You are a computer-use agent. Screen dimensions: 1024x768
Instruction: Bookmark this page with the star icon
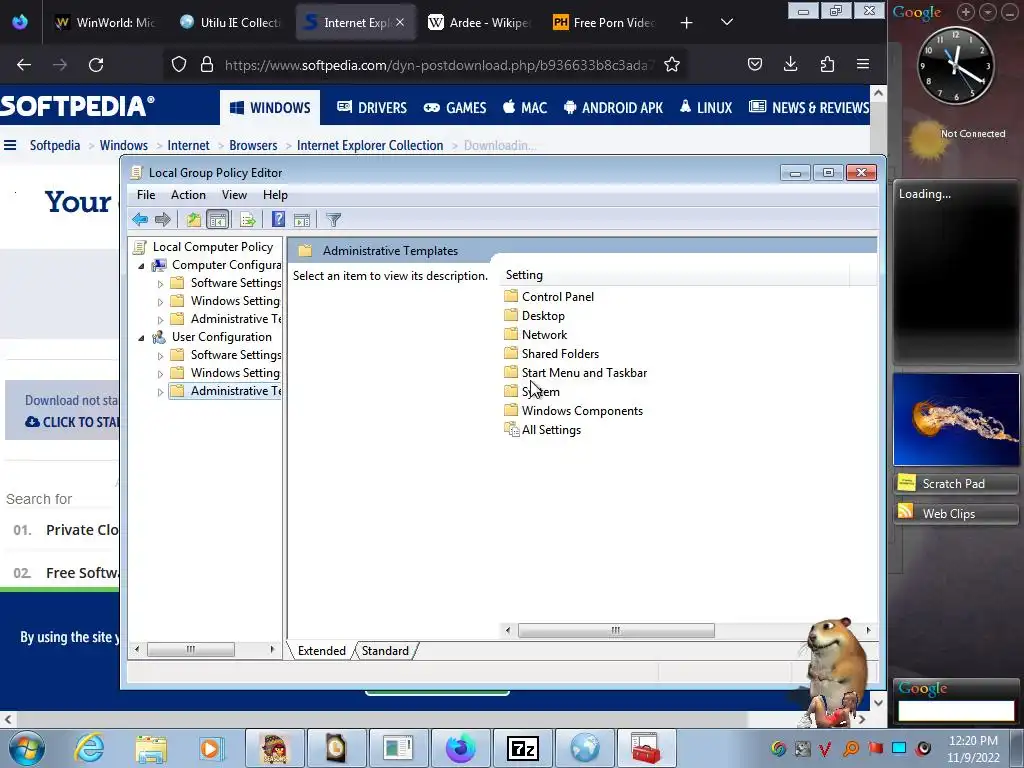pyautogui.click(x=672, y=64)
